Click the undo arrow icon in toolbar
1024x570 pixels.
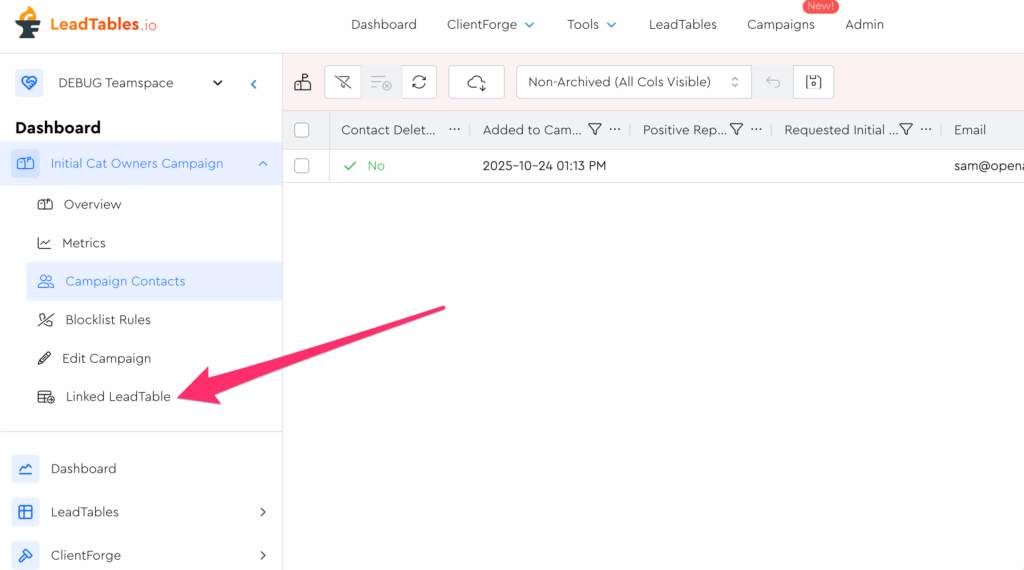pos(773,82)
